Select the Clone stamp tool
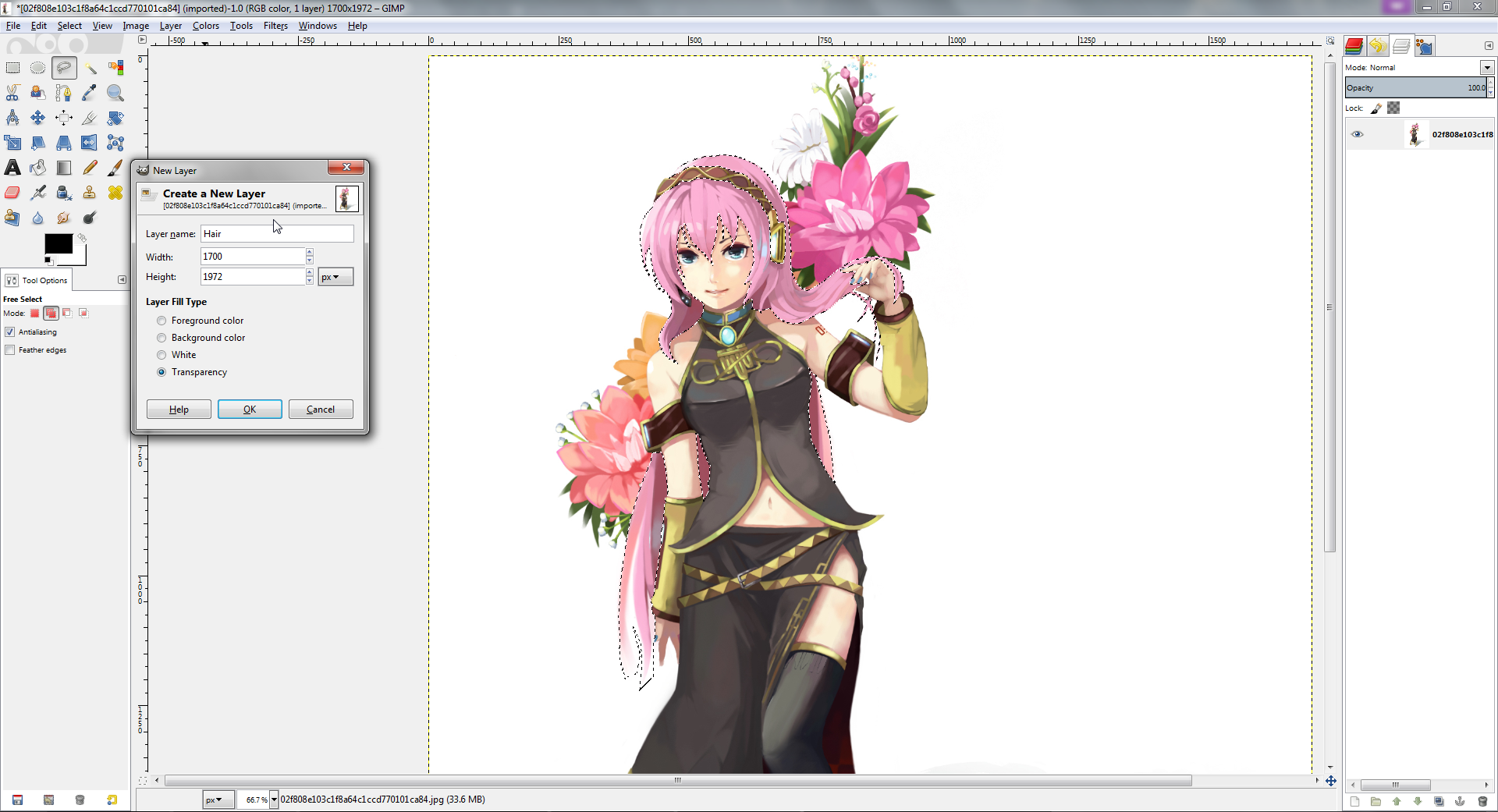This screenshot has width=1498, height=812. [x=90, y=193]
